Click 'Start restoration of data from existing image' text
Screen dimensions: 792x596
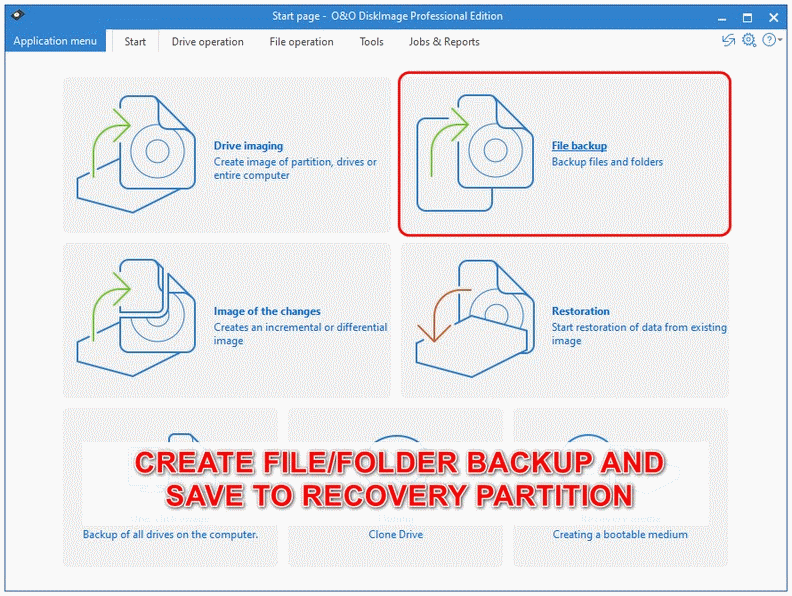[639, 334]
